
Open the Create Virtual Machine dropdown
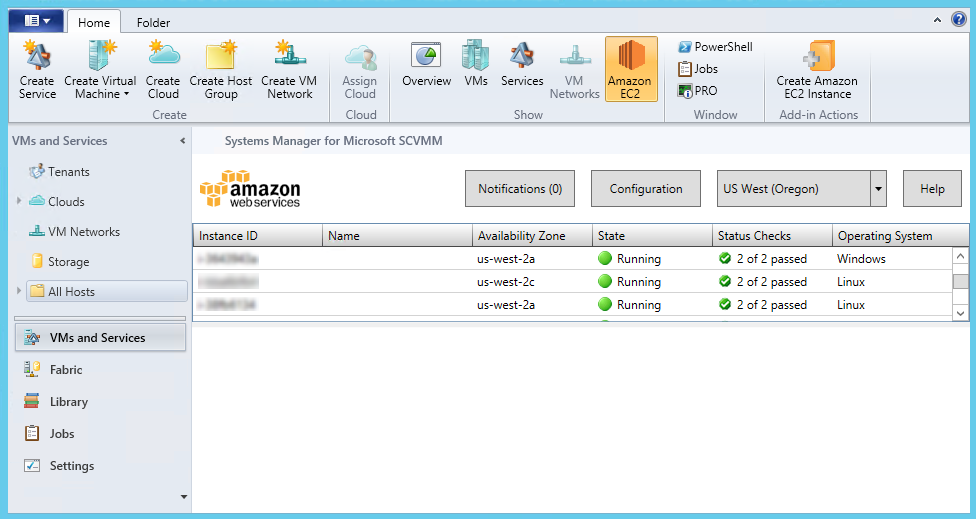100,70
